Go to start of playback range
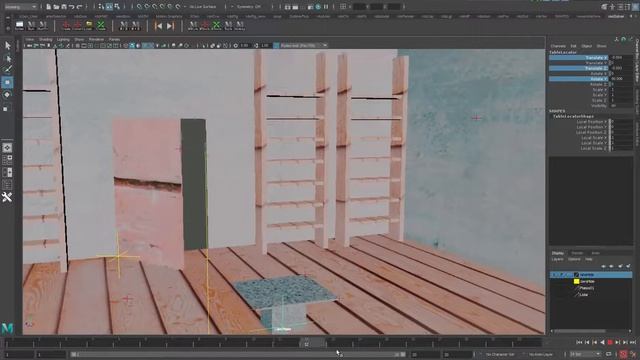640x360 pixels. pyautogui.click(x=579, y=342)
